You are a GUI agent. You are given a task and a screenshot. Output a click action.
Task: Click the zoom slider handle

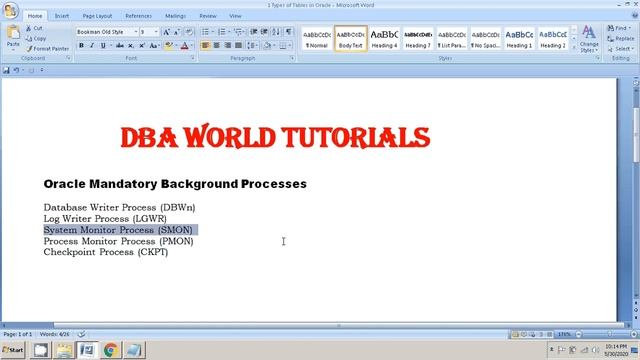click(x=609, y=334)
